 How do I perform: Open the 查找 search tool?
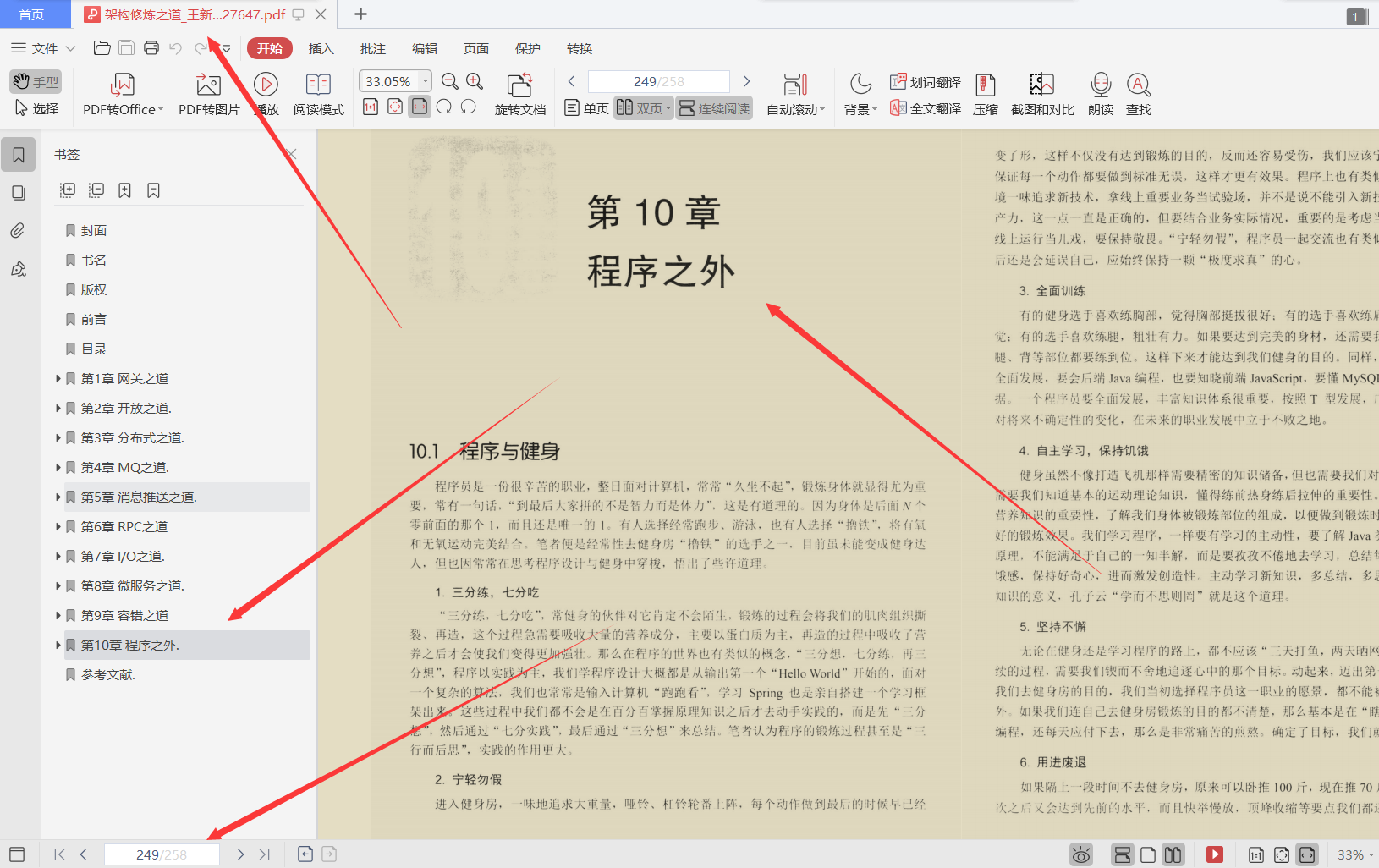pos(1139,95)
